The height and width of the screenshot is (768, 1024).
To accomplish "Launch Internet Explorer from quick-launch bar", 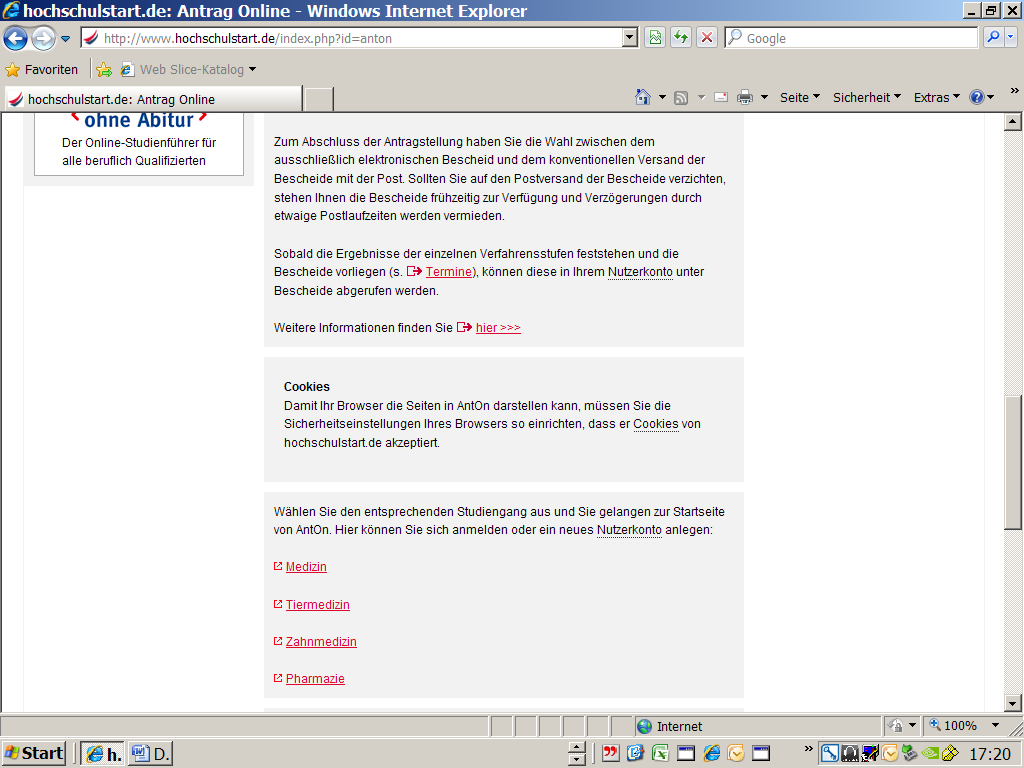I will (x=711, y=754).
